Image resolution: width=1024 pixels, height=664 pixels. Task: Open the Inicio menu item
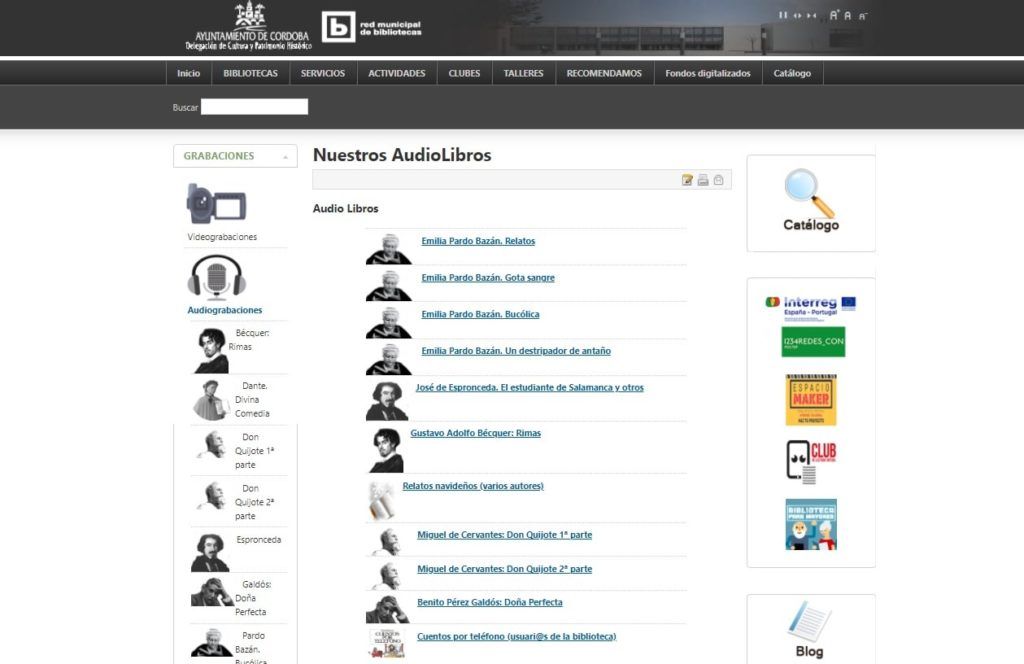[x=188, y=73]
